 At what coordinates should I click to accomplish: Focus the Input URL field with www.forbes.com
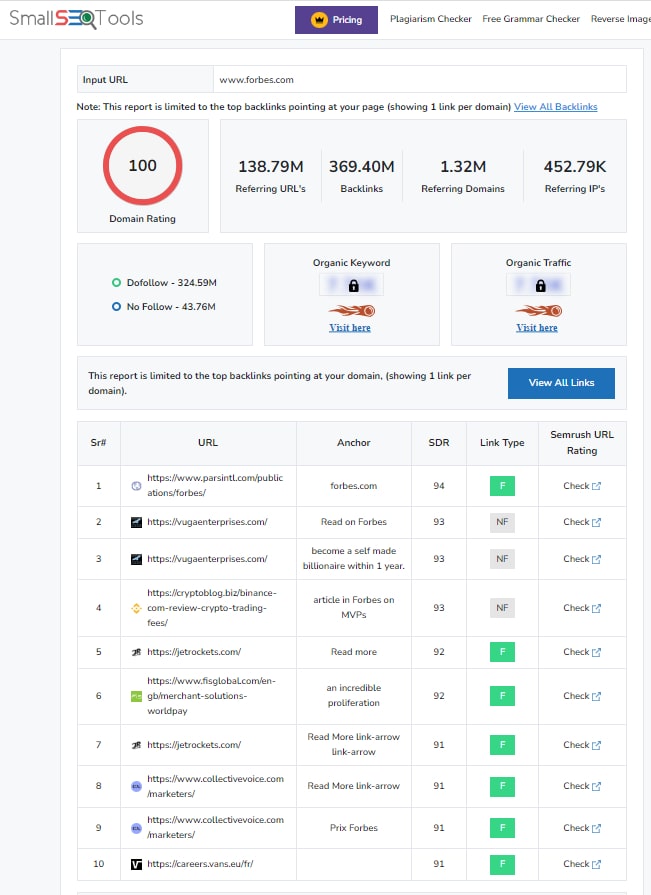419,79
